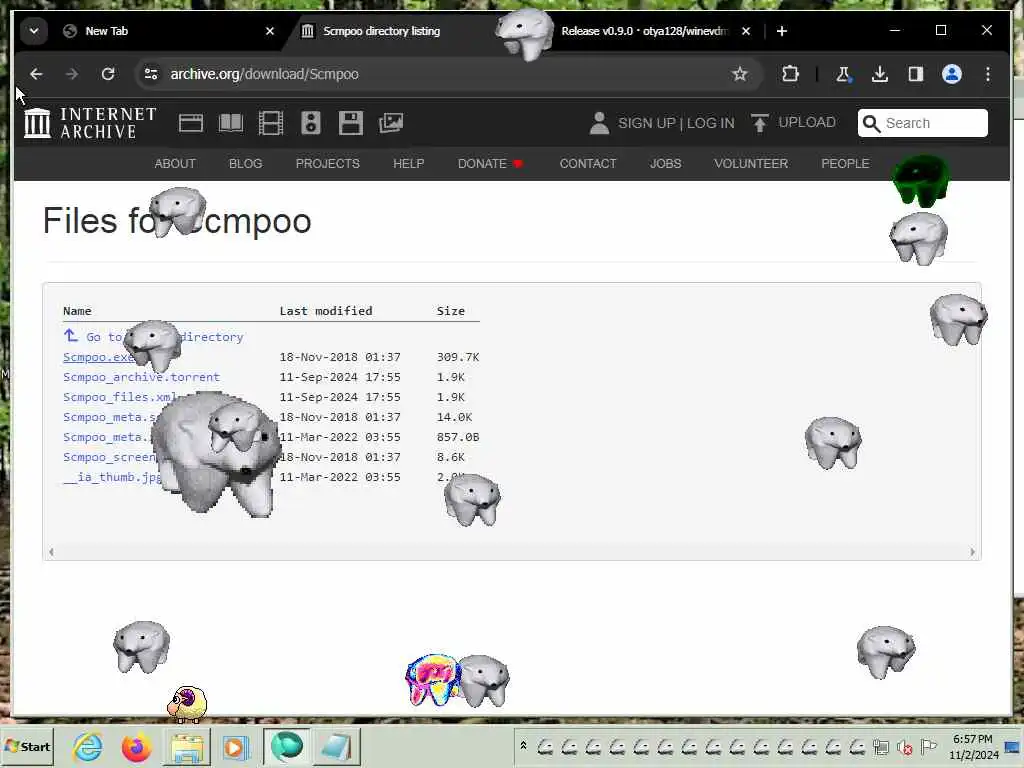Open the DONATE menu item

pos(490,164)
